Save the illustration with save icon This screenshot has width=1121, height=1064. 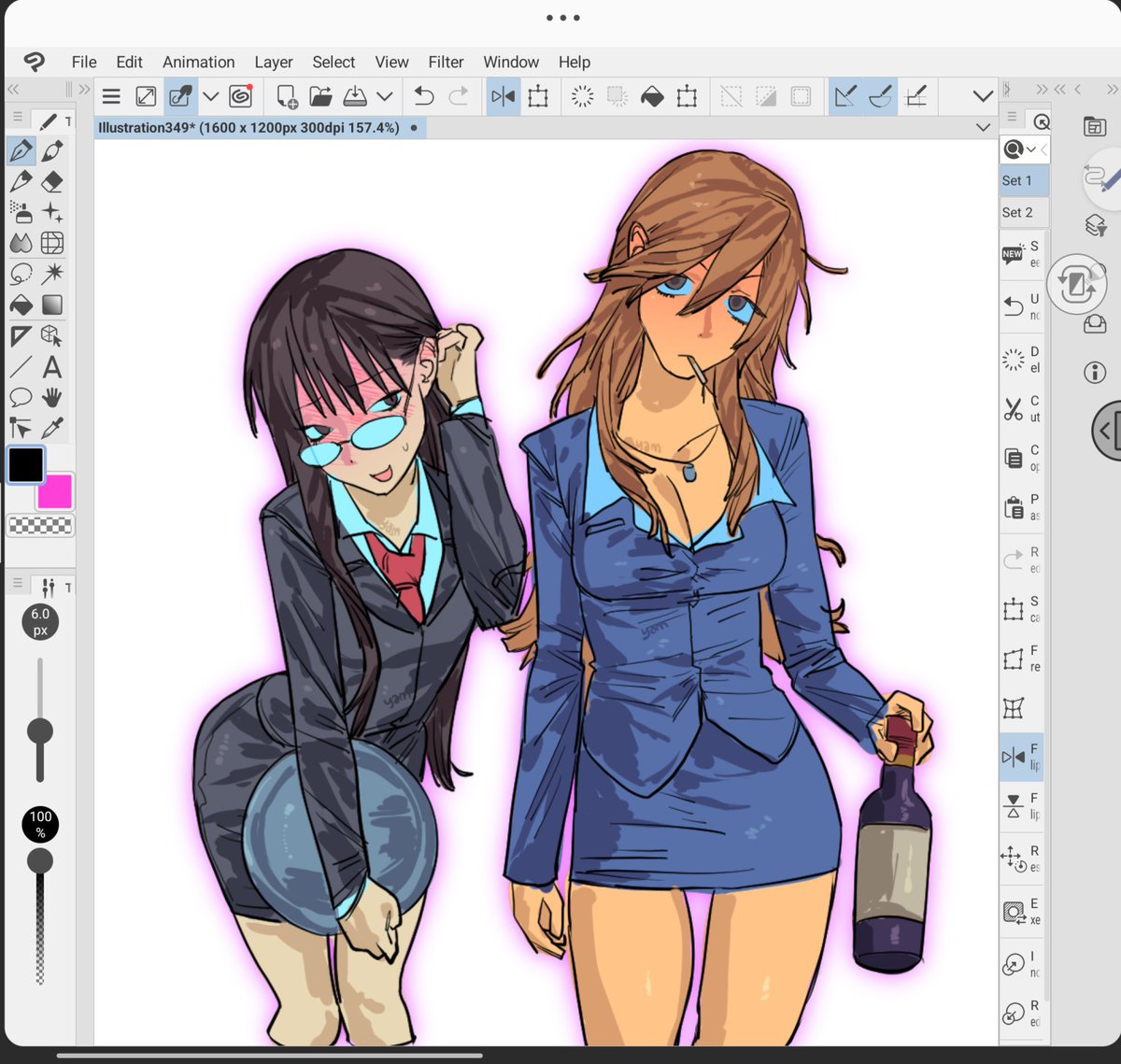(x=355, y=96)
